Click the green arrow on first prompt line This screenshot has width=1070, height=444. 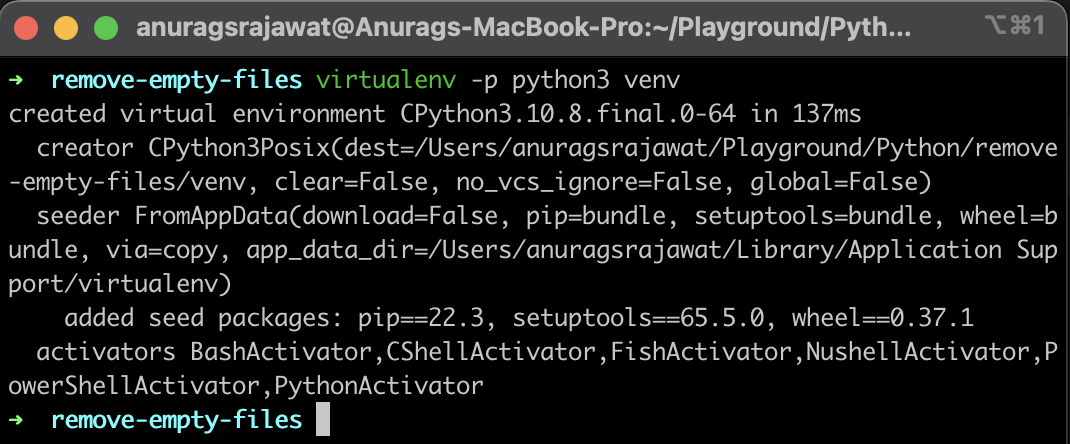coord(16,80)
